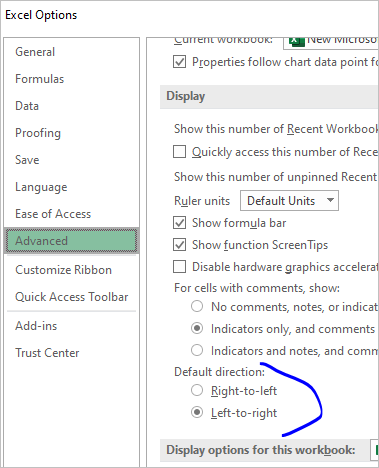Open Ease of Access settings

click(x=53, y=214)
